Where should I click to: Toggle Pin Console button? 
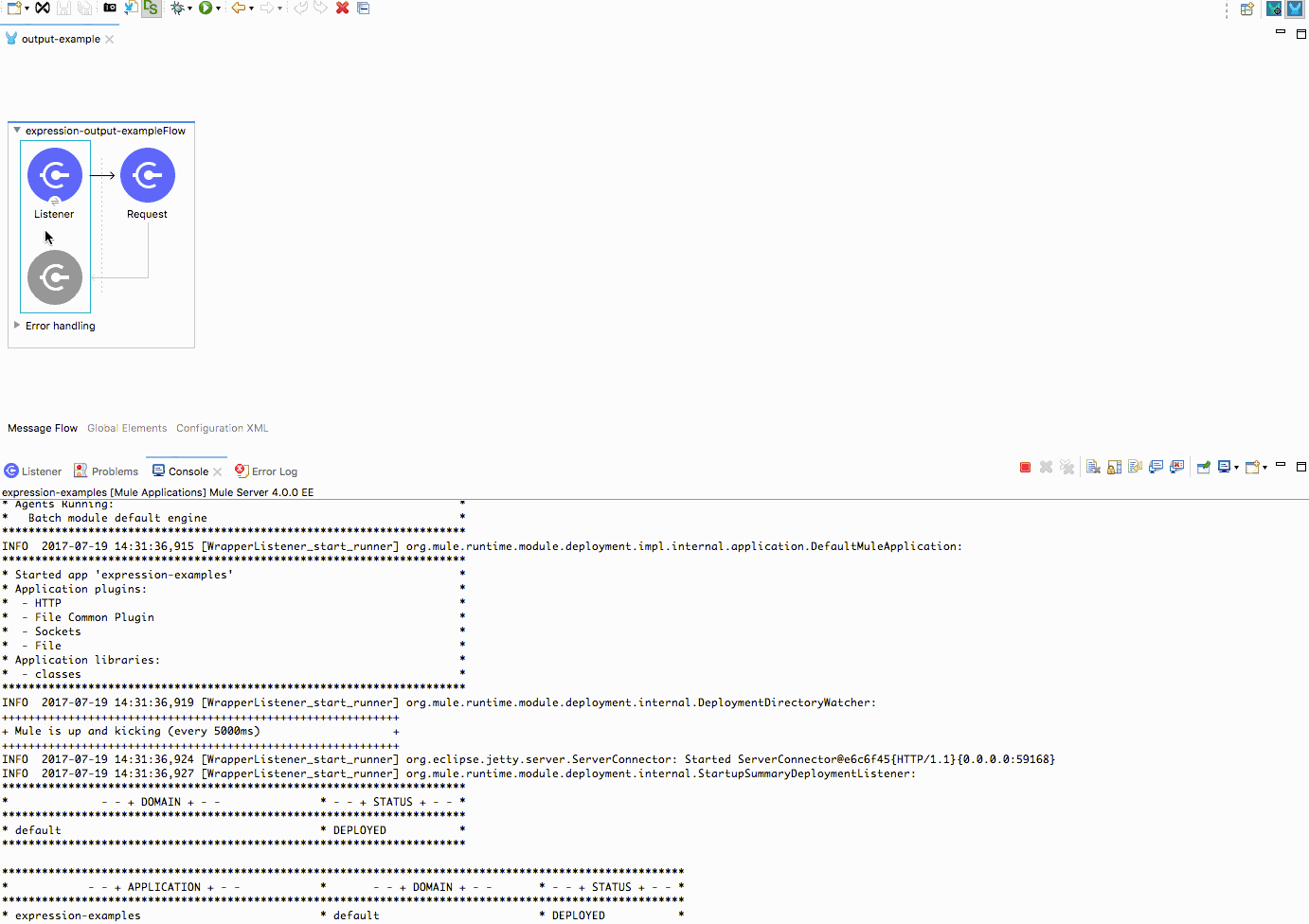click(1203, 468)
